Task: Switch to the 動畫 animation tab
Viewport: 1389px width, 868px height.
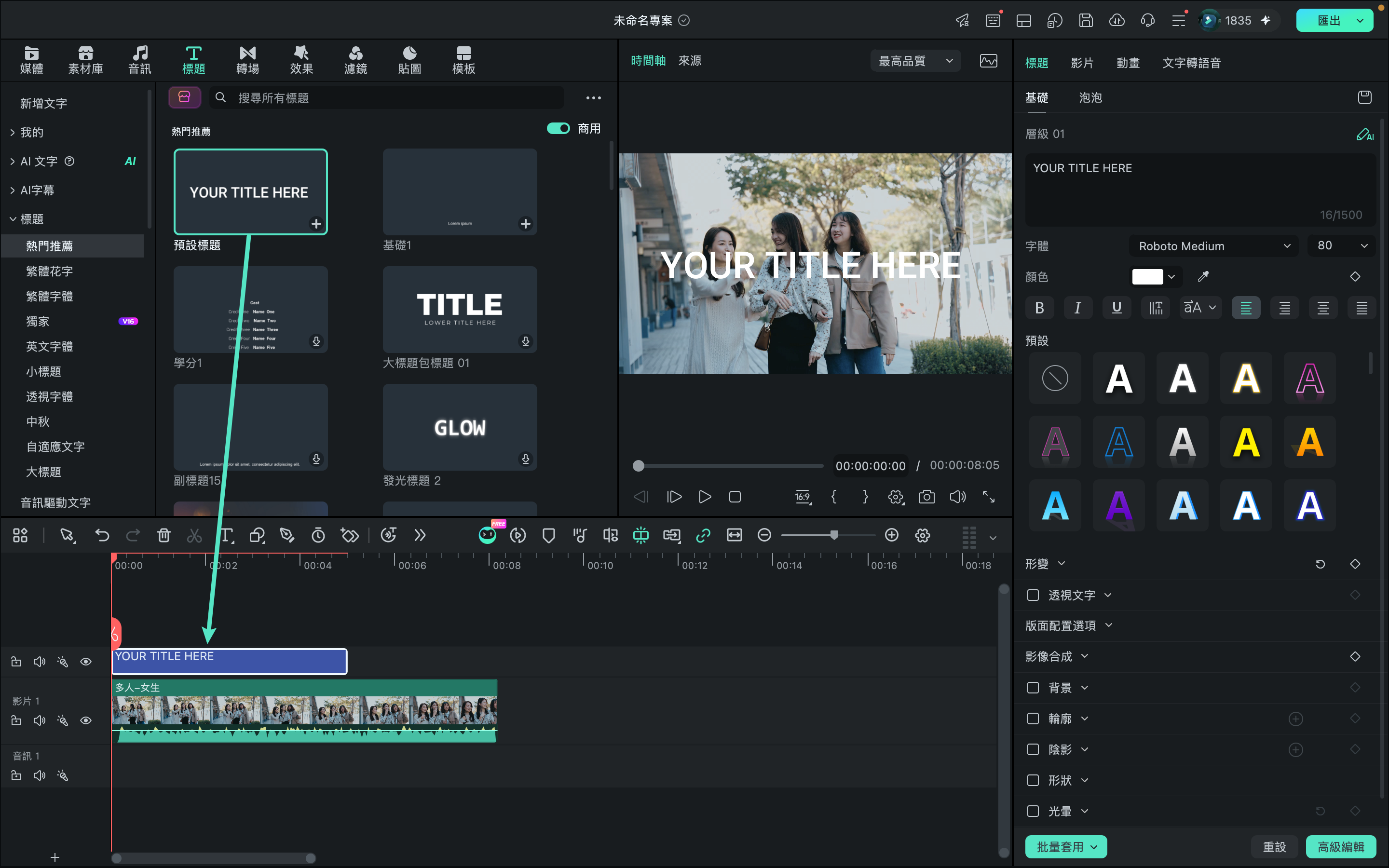Action: tap(1127, 63)
